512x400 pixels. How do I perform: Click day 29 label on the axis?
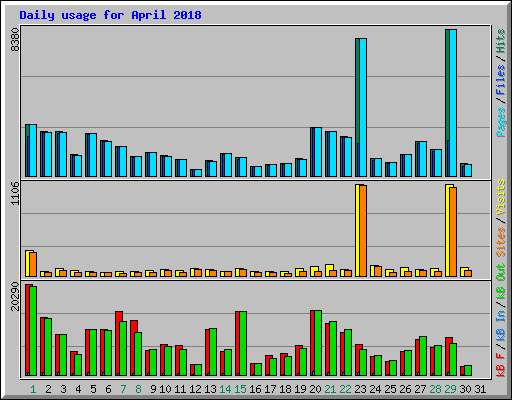tap(450, 389)
